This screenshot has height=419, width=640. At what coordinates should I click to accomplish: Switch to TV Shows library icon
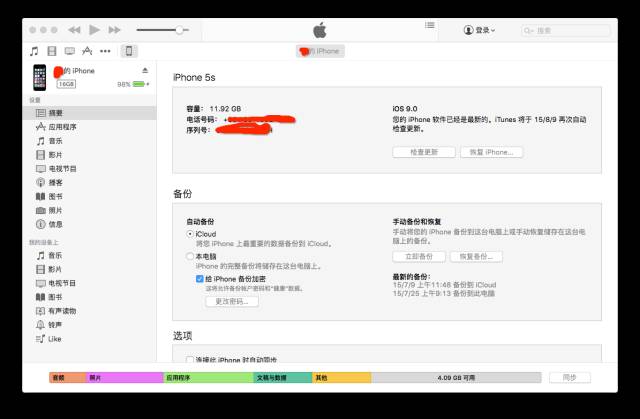pos(70,51)
